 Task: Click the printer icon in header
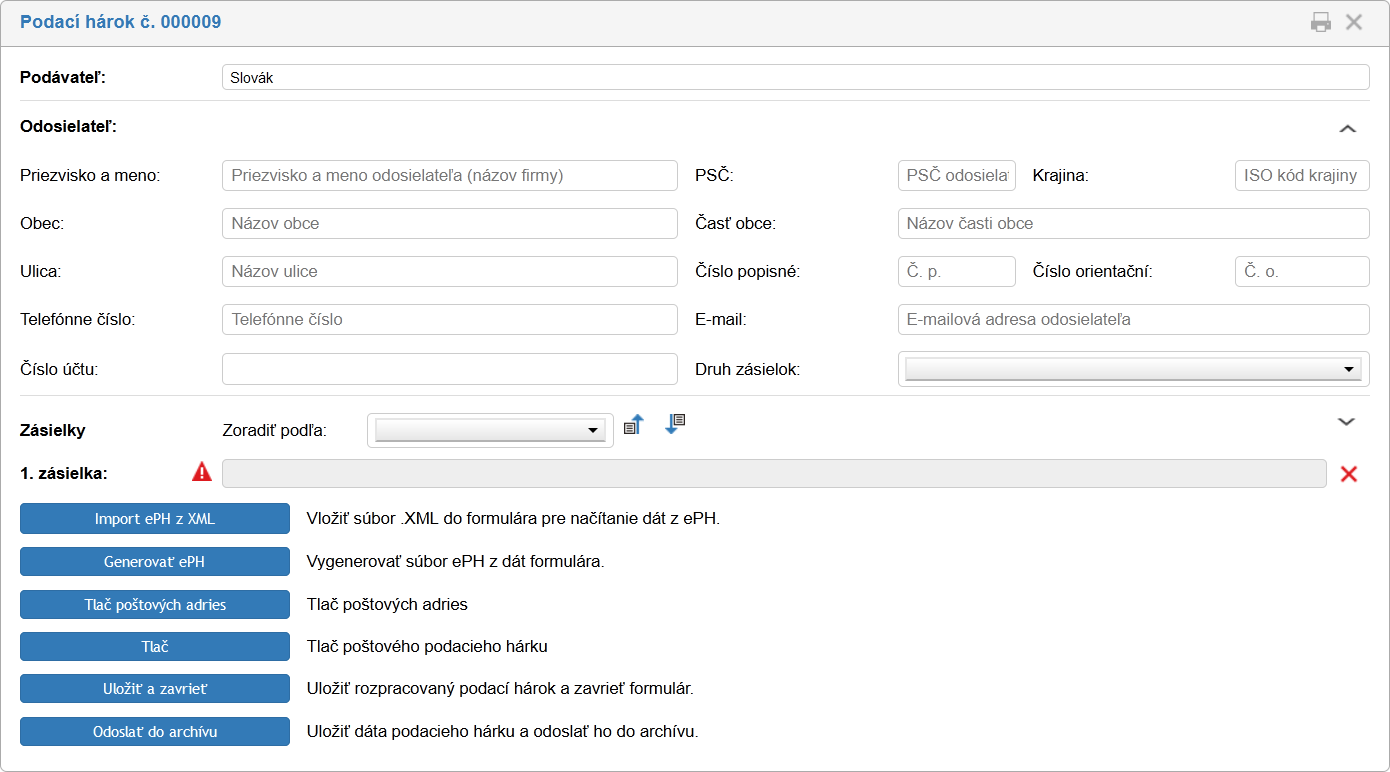(x=1321, y=22)
